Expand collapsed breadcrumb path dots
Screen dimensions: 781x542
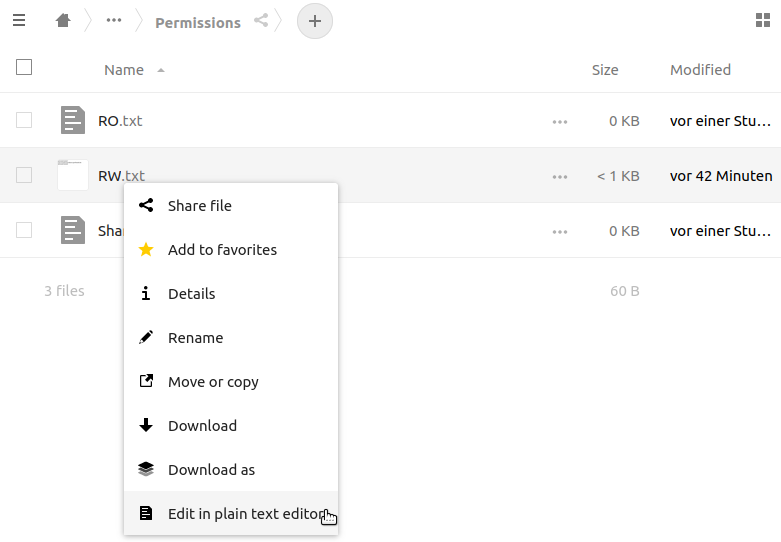click(113, 20)
